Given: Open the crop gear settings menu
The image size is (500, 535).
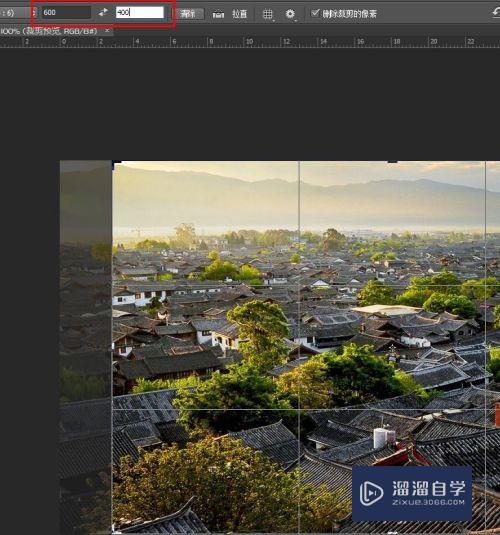Looking at the screenshot, I should tap(290, 14).
